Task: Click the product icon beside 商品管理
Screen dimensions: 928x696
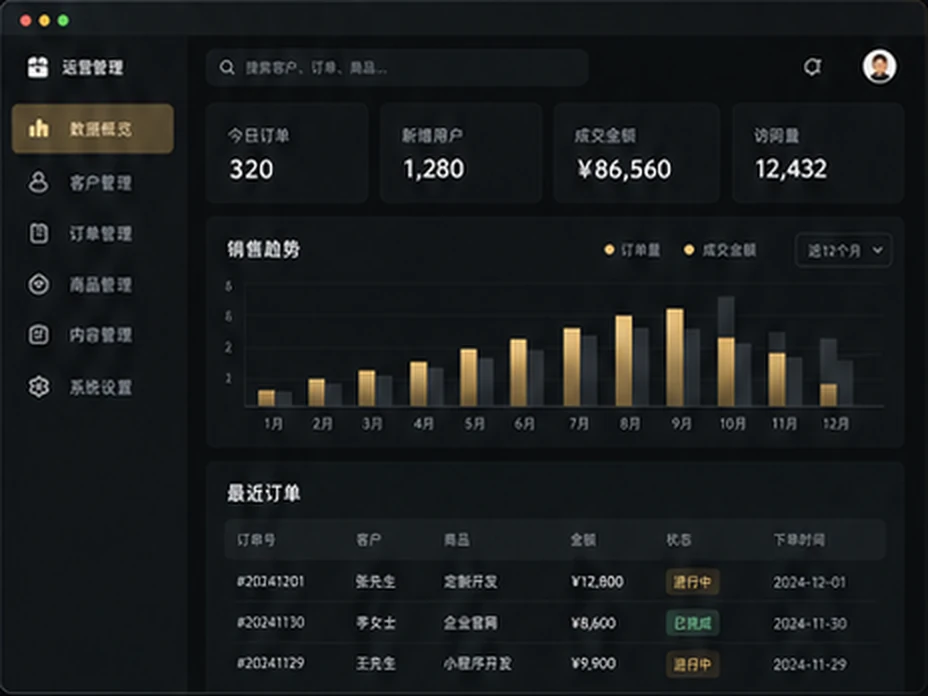Action: pyautogui.click(x=38, y=285)
